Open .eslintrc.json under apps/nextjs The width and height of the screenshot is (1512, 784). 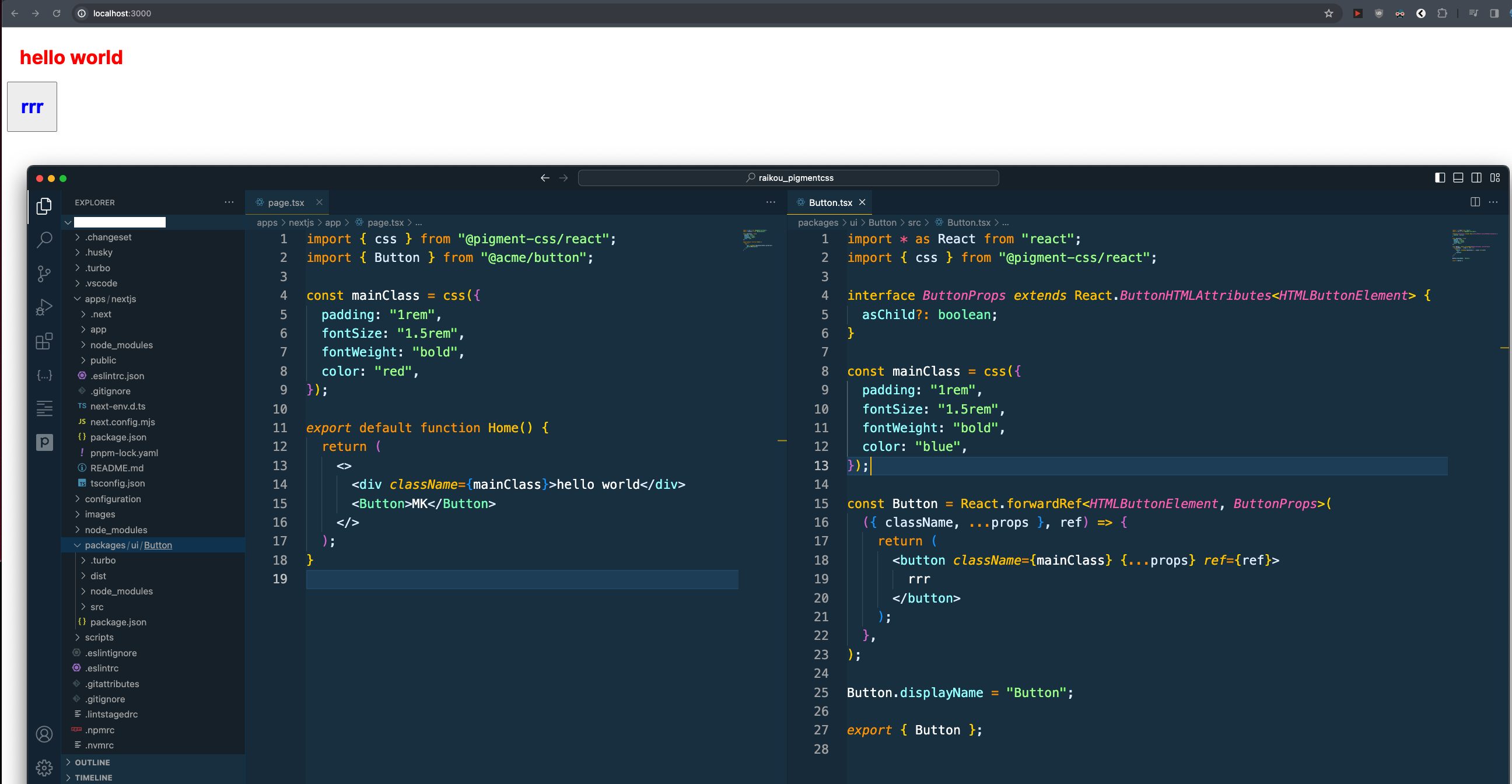point(153,376)
